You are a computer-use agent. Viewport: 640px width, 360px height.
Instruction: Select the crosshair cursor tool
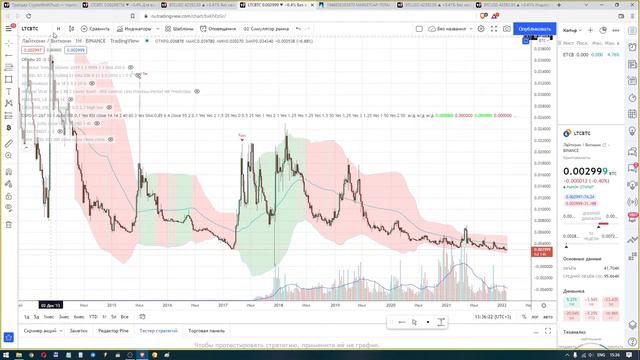click(x=9, y=43)
